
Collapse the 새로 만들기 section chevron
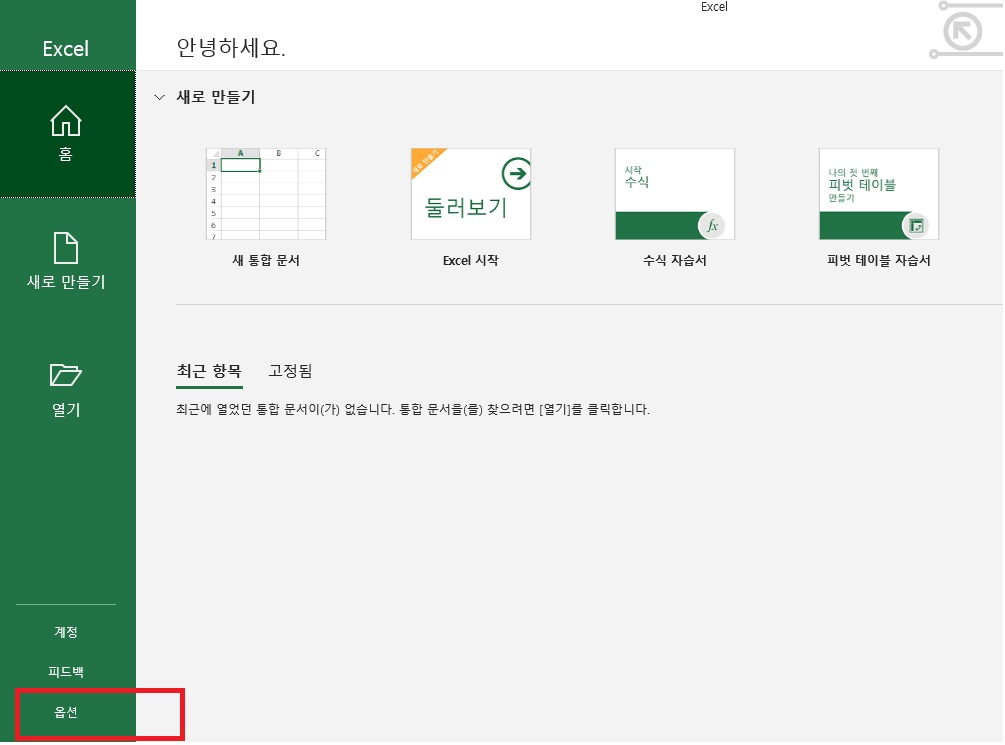[160, 97]
